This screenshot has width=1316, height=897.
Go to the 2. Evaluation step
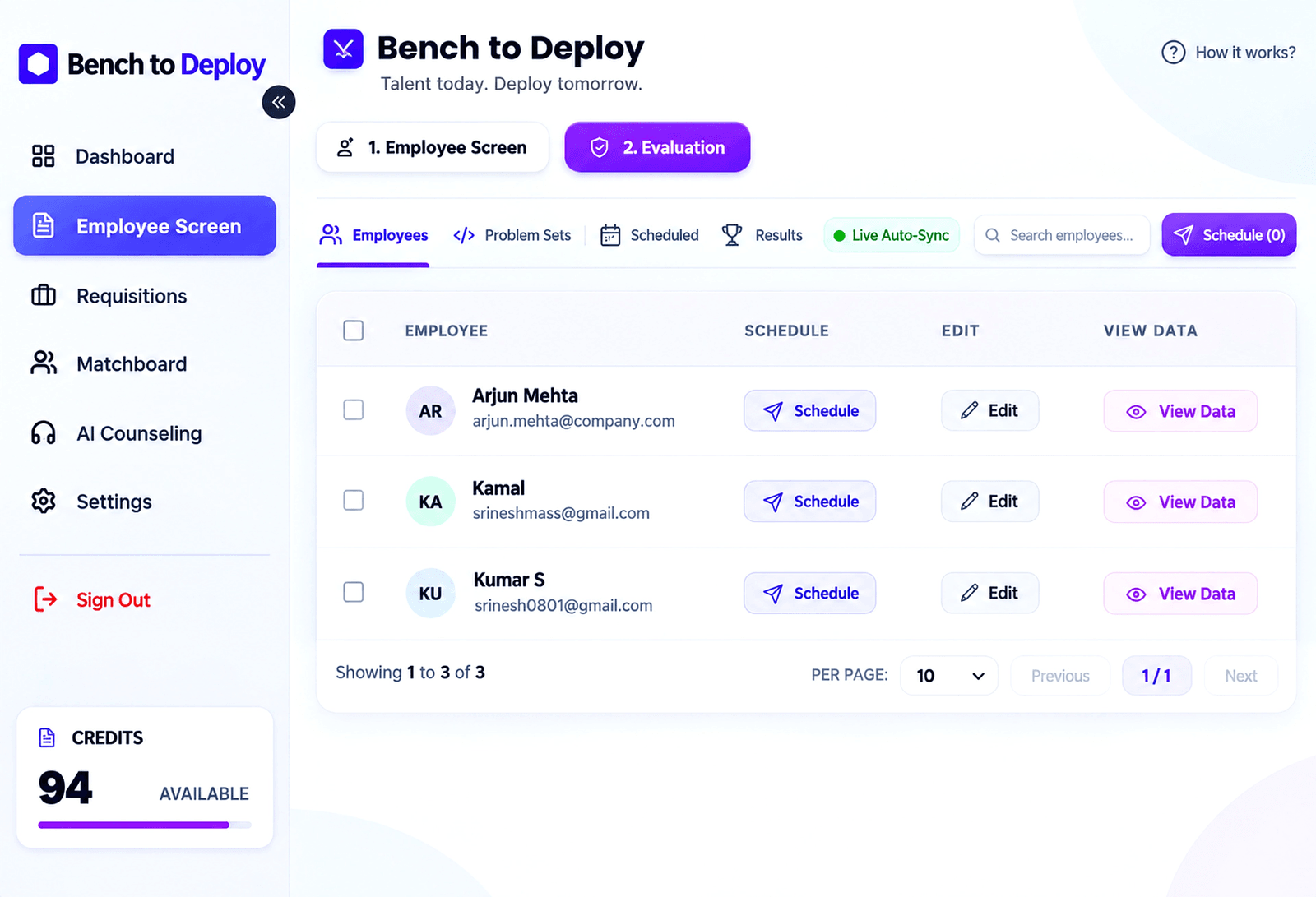pos(657,147)
